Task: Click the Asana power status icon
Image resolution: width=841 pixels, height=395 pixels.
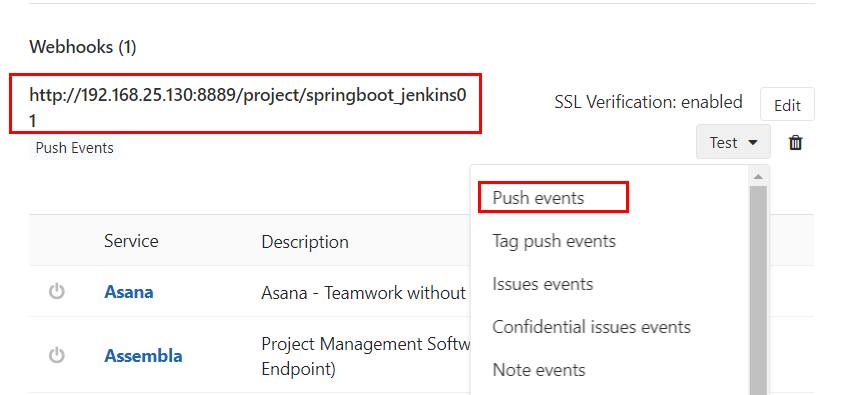Action: tap(57, 292)
